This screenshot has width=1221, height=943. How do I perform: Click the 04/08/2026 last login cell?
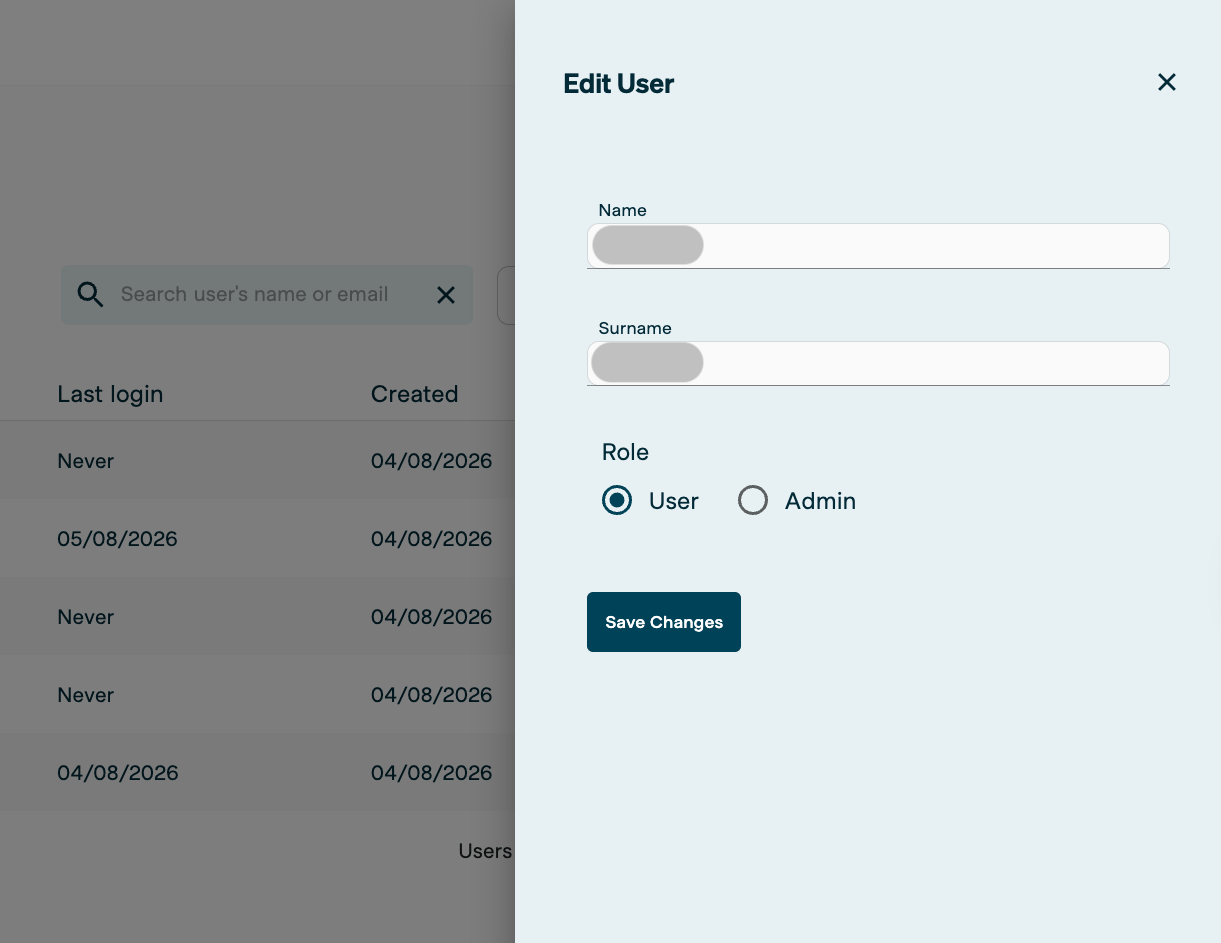coord(117,773)
